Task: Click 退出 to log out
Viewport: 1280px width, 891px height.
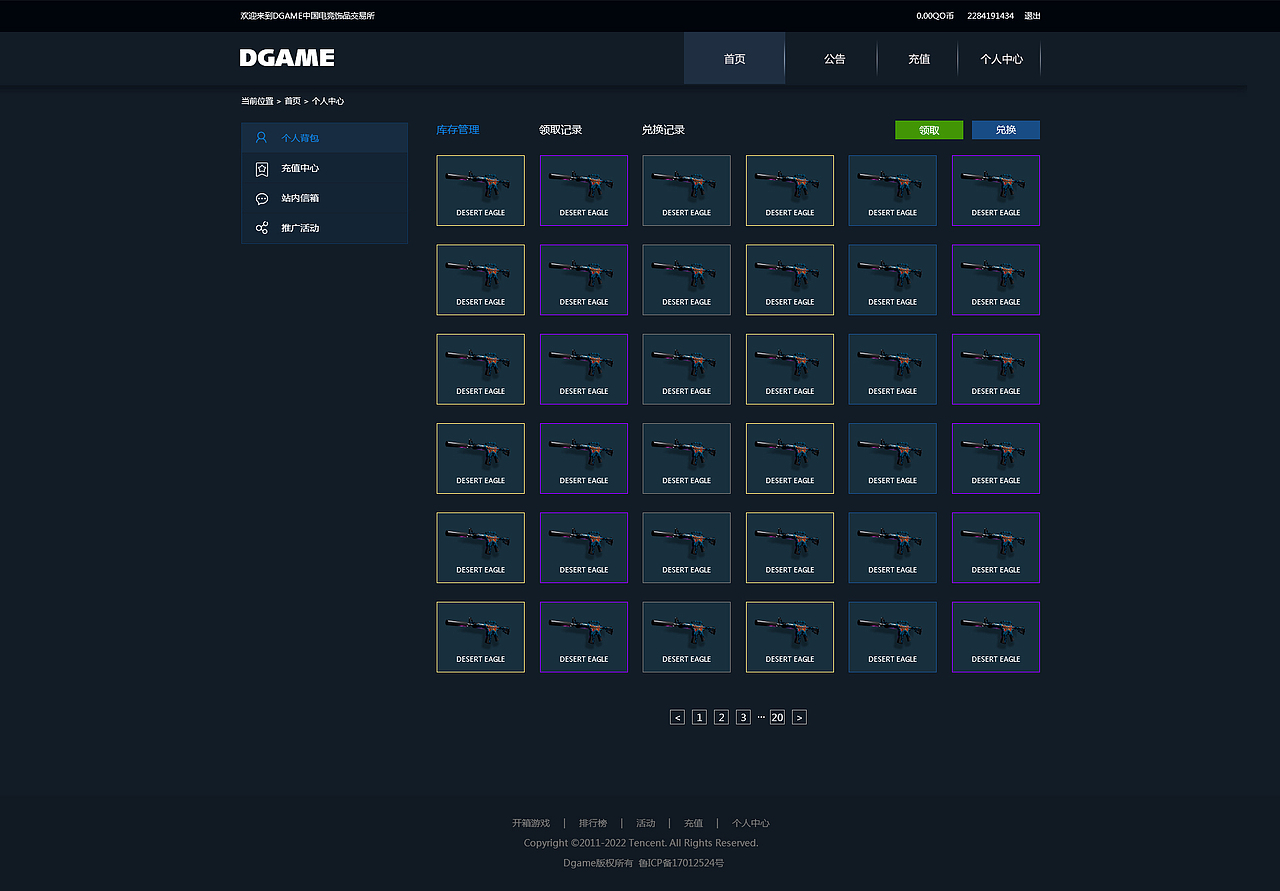Action: (x=1032, y=16)
